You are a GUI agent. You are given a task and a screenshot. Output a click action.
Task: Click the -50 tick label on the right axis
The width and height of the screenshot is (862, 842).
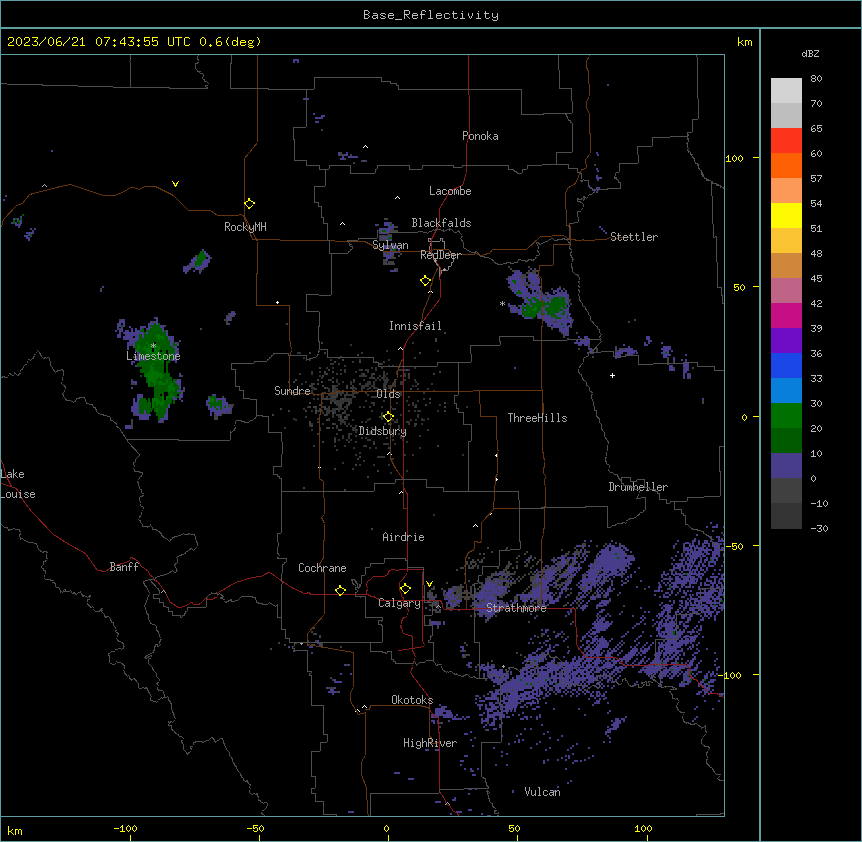tap(734, 546)
